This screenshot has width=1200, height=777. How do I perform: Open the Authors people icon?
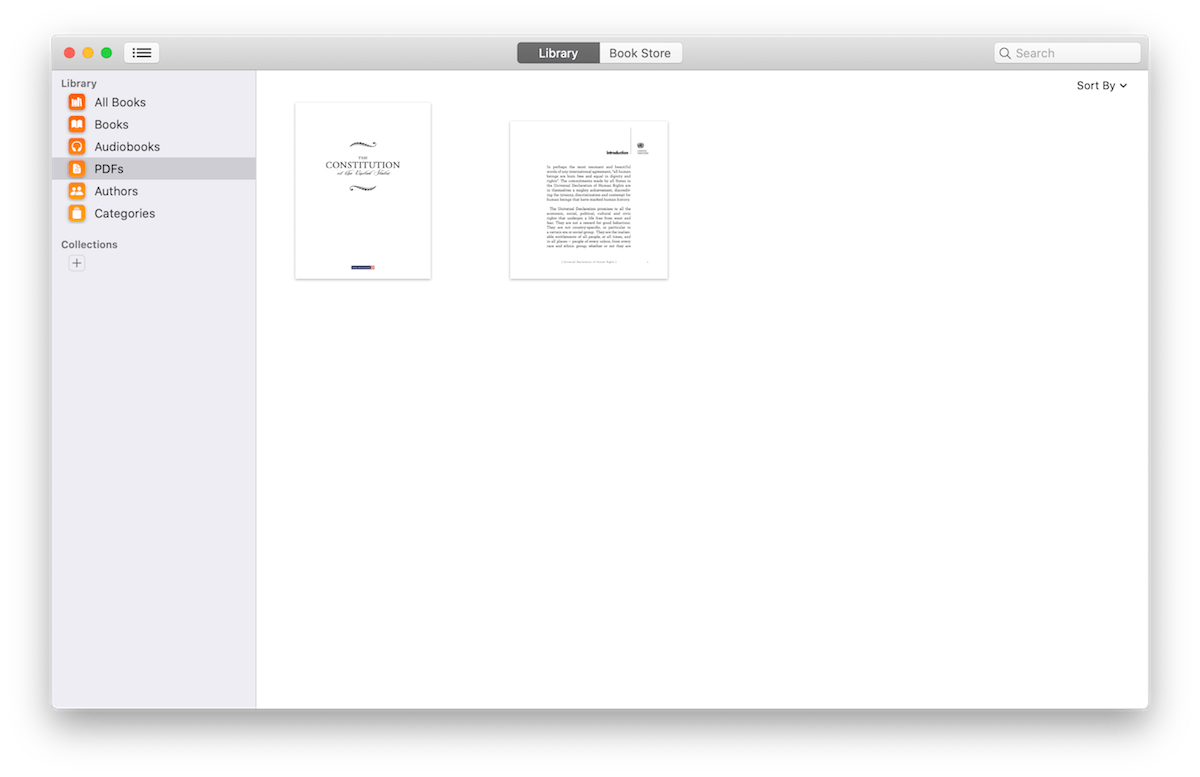click(77, 191)
